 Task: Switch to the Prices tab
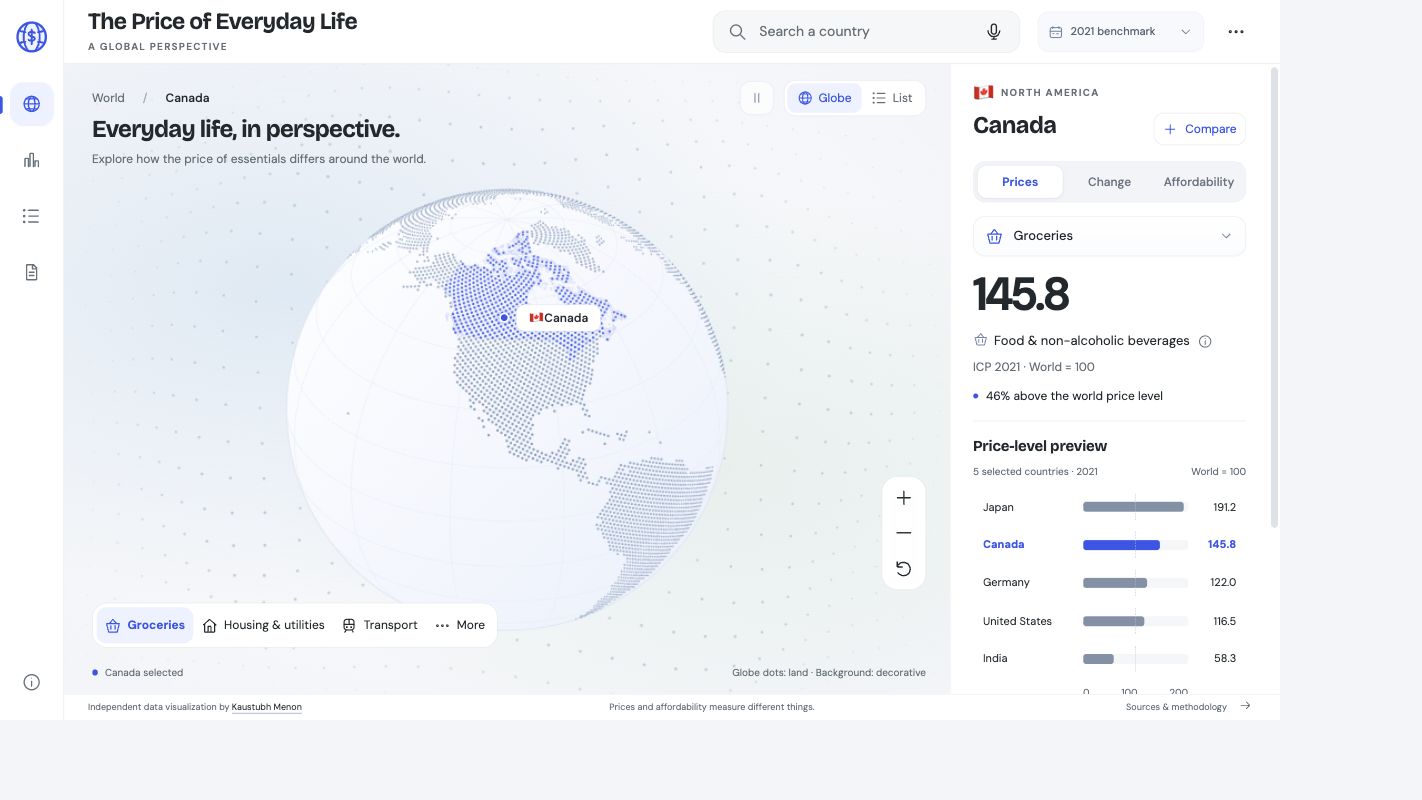[x=1020, y=182]
